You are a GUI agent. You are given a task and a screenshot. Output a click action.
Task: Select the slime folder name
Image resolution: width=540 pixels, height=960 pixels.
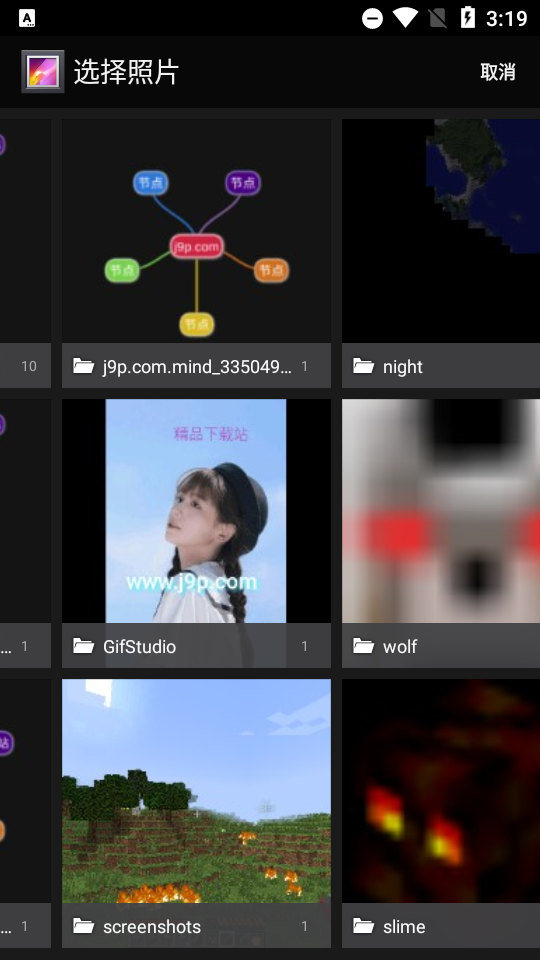click(x=404, y=926)
